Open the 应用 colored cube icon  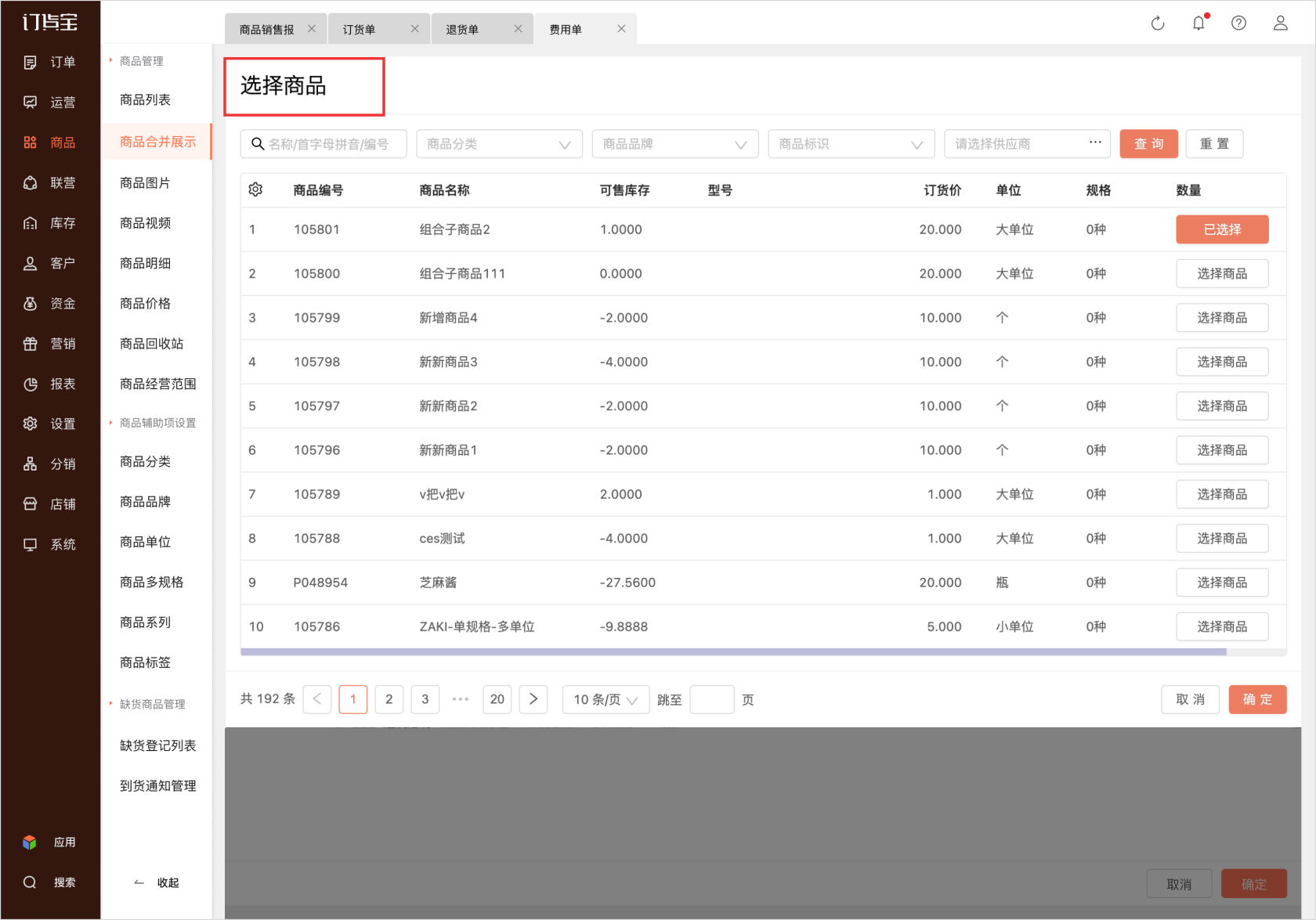[x=30, y=842]
